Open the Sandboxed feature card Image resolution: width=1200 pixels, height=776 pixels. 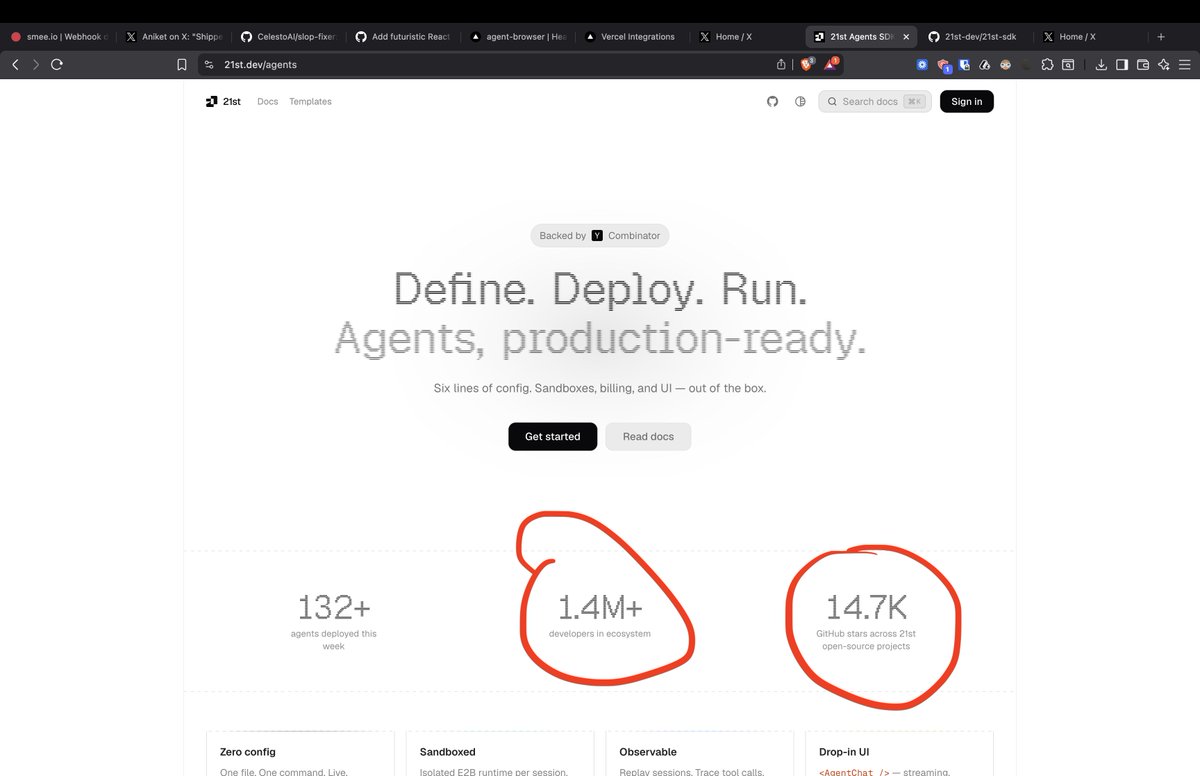(500, 753)
